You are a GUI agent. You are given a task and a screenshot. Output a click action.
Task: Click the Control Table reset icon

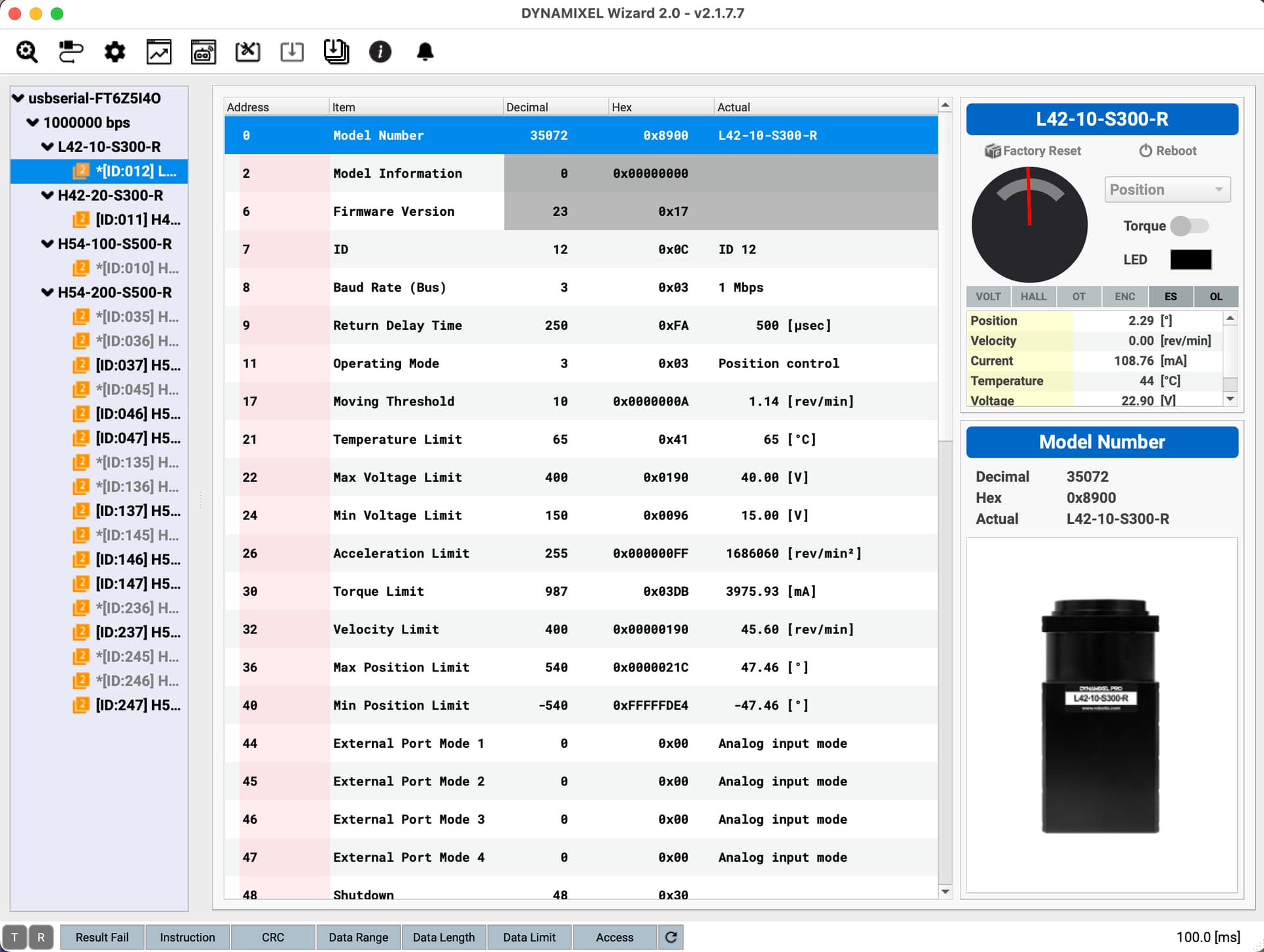pyautogui.click(x=248, y=51)
